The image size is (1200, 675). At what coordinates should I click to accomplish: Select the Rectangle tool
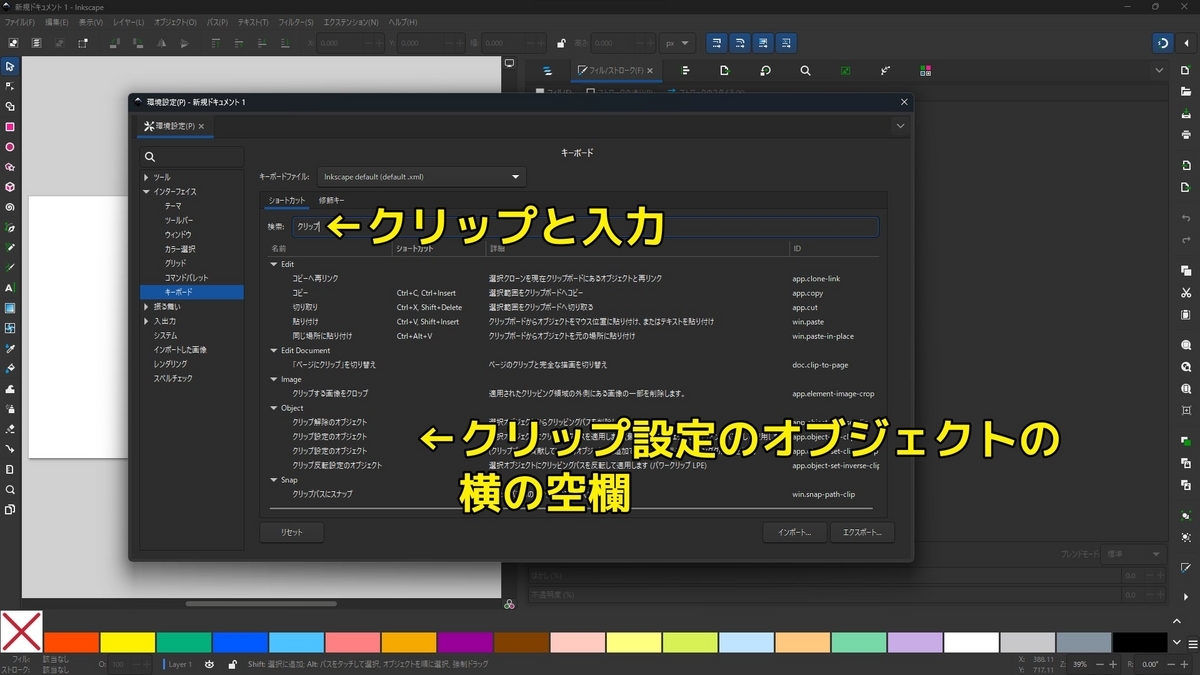[10, 127]
